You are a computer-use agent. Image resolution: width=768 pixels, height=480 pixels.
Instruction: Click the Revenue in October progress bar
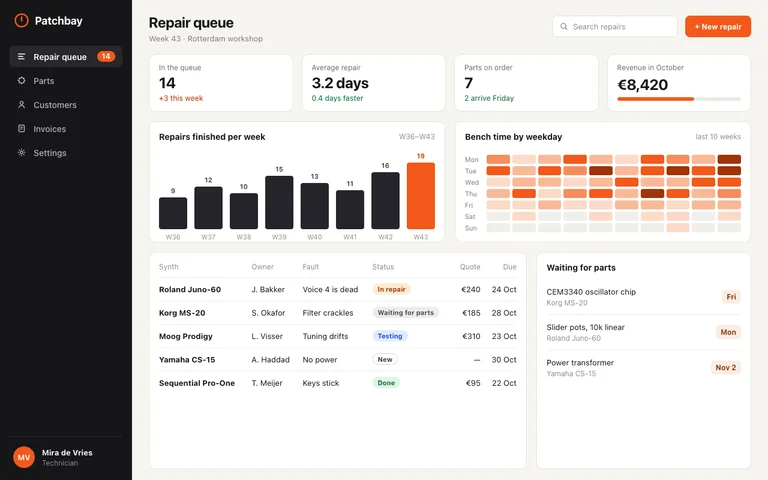(x=679, y=99)
